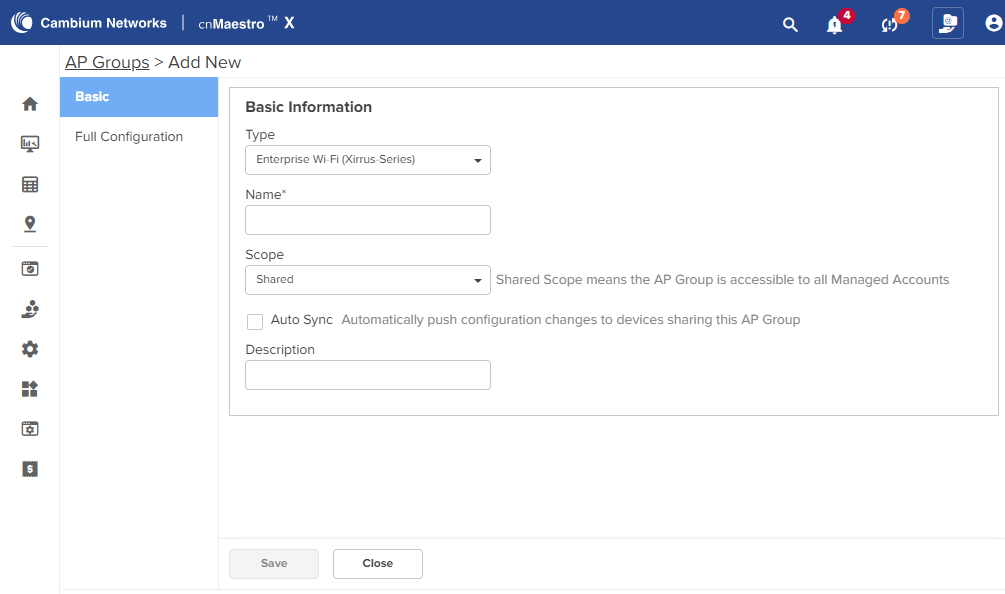
Task: Open the window gear icon in the sidebar
Action: (x=29, y=429)
